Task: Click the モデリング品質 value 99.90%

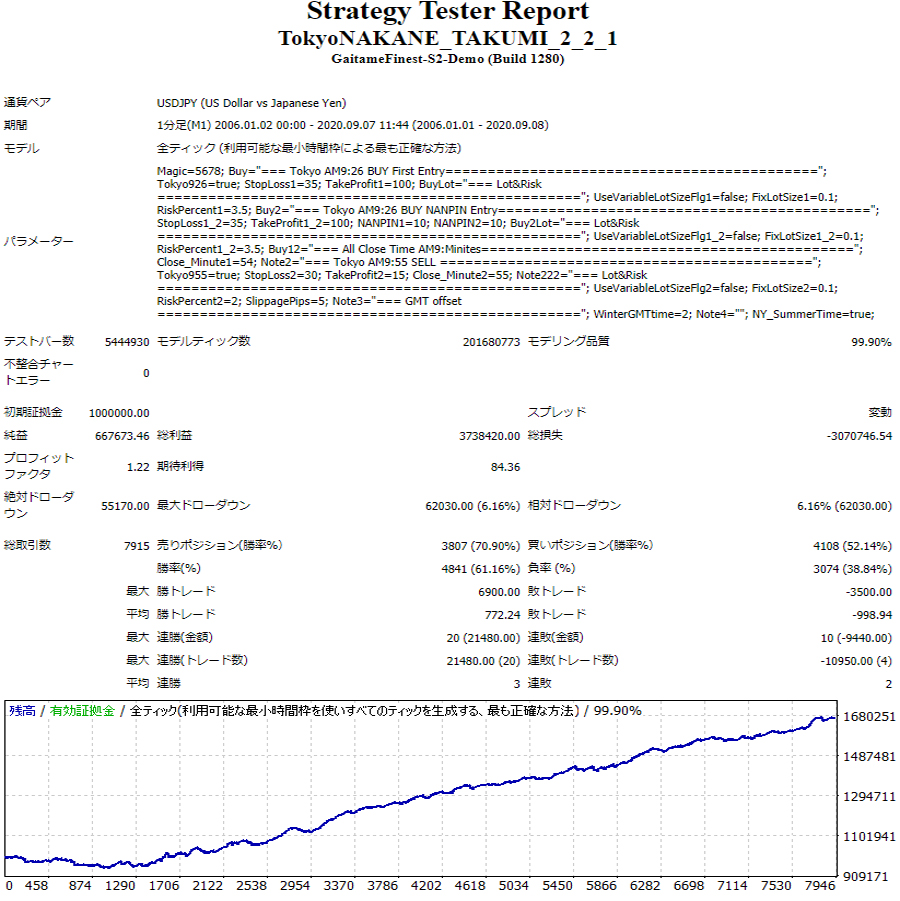Action: click(871, 342)
